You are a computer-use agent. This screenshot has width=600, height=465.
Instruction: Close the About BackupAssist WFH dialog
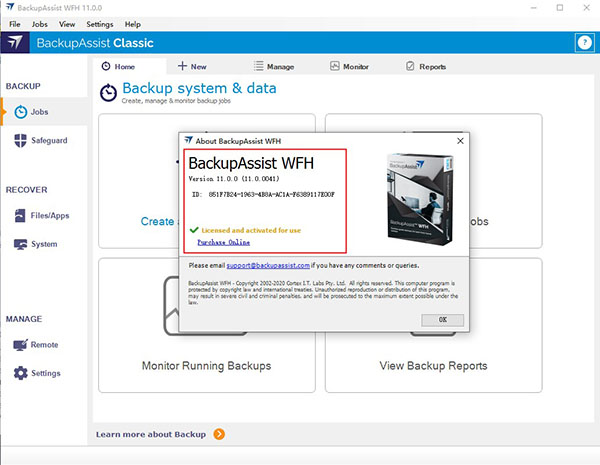459,141
